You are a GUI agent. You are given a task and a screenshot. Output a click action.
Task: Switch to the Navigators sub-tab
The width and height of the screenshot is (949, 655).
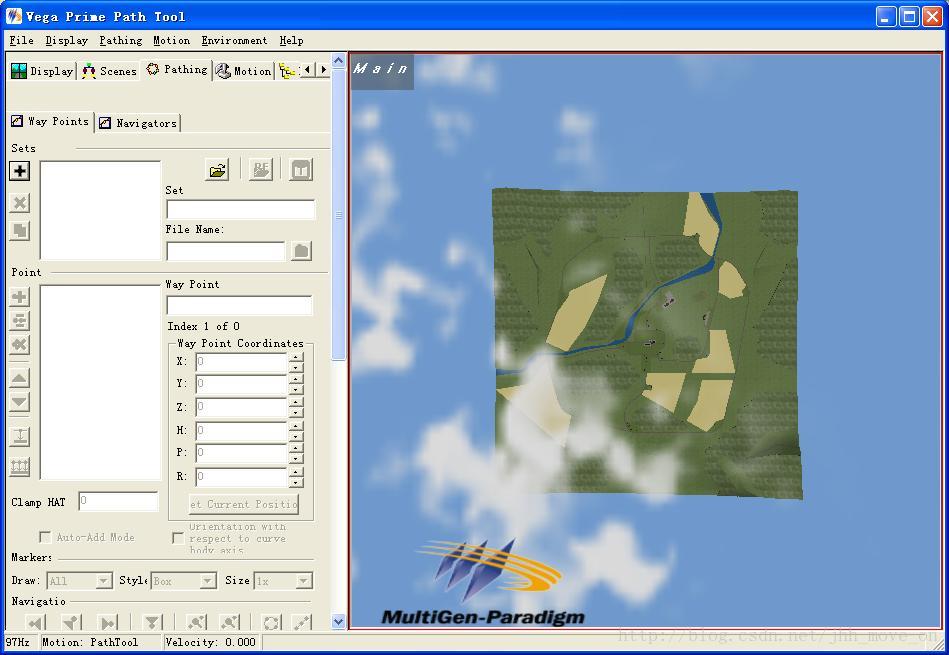(x=139, y=123)
